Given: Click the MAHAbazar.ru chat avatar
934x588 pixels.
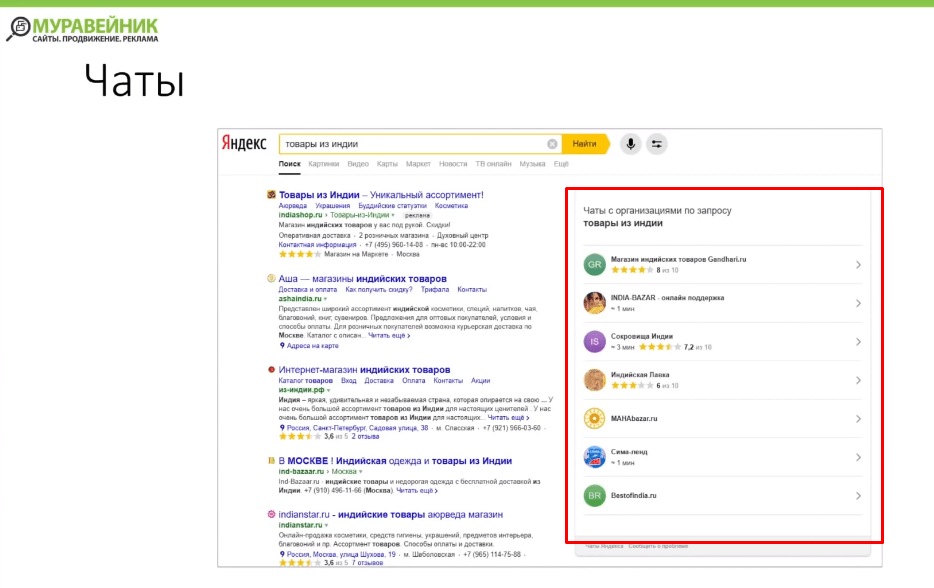Looking at the screenshot, I should click(594, 419).
